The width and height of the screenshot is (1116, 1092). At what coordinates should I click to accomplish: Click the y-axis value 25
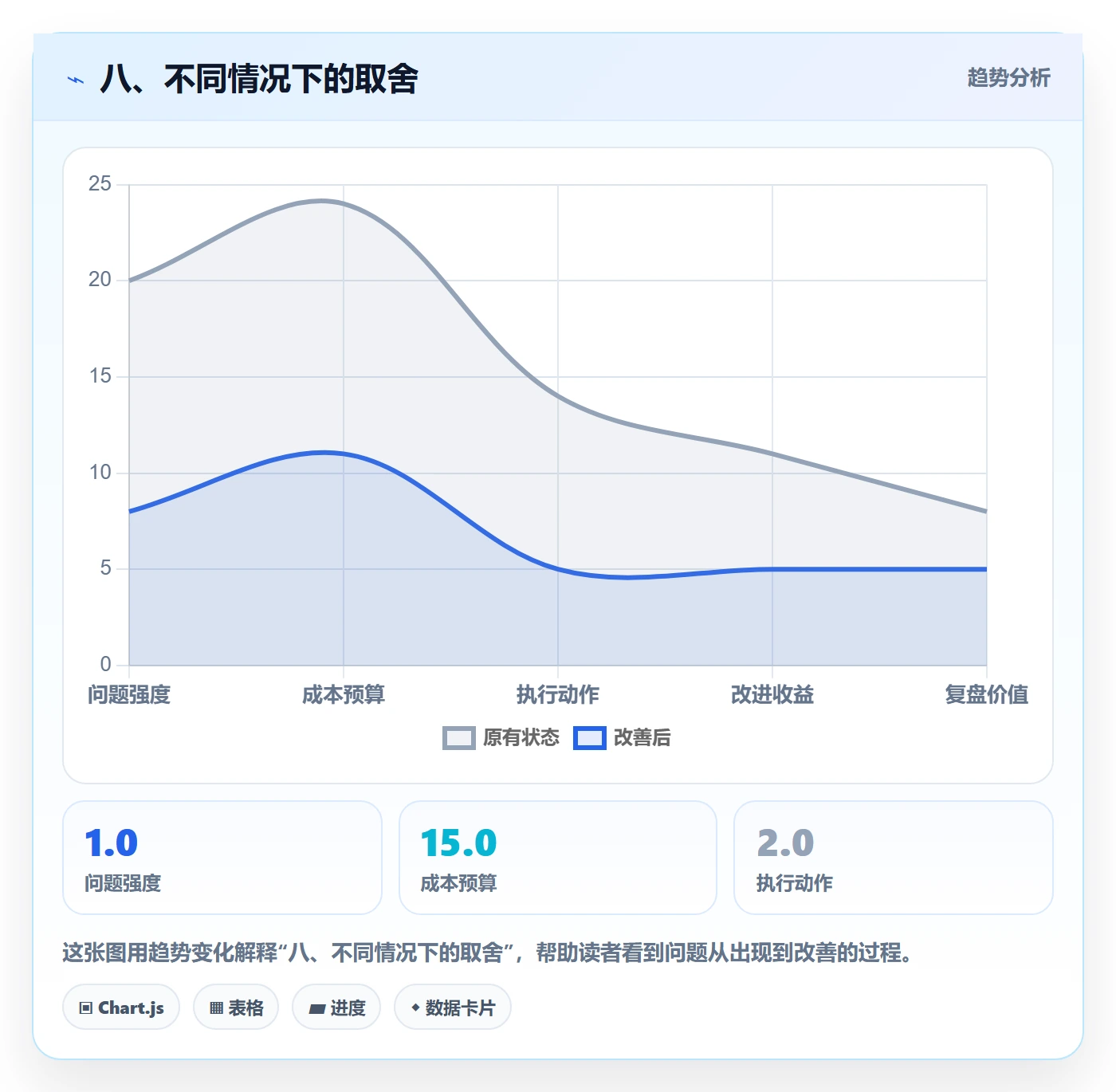(100, 184)
